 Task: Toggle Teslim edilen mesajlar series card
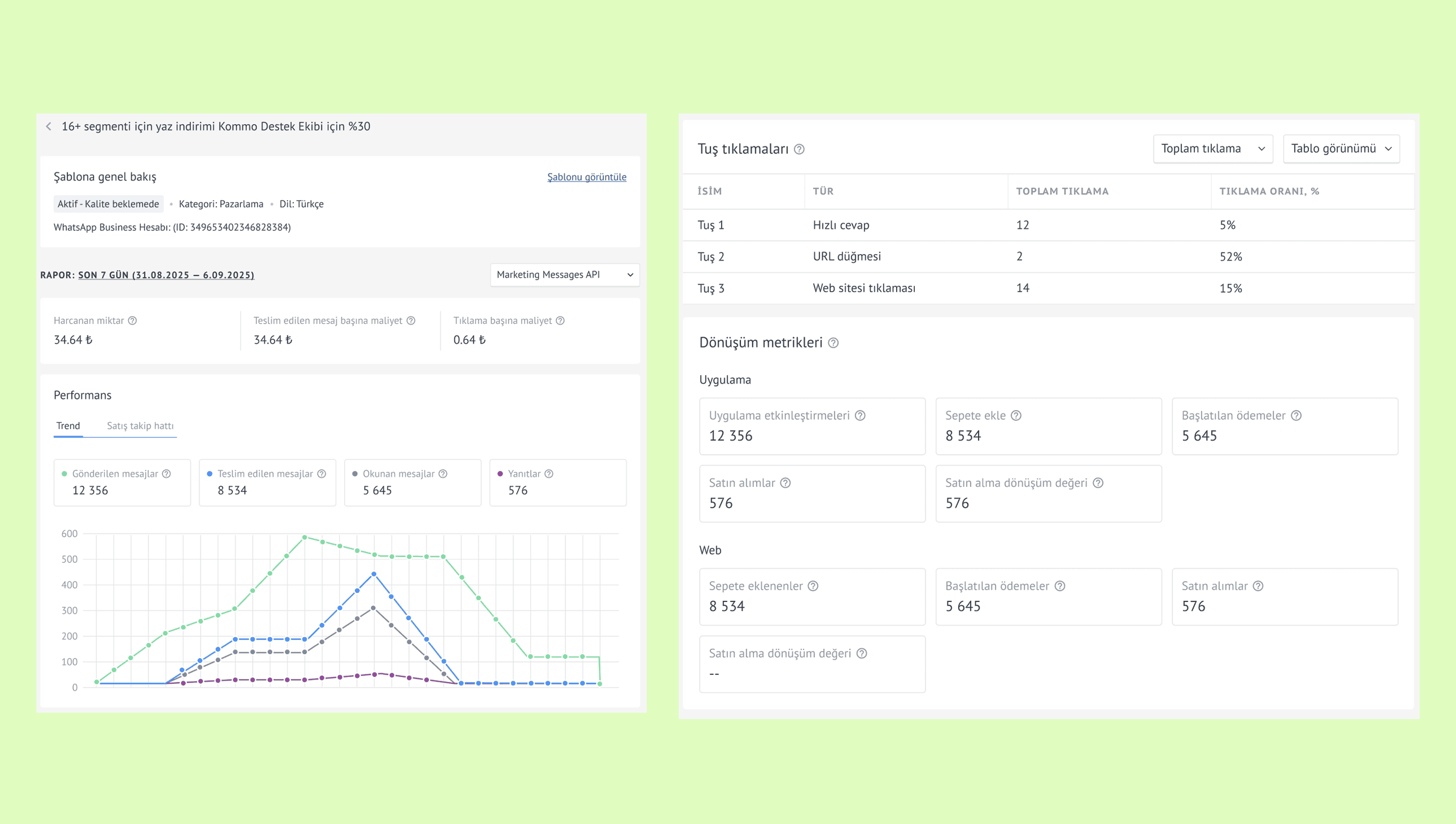[x=267, y=483]
